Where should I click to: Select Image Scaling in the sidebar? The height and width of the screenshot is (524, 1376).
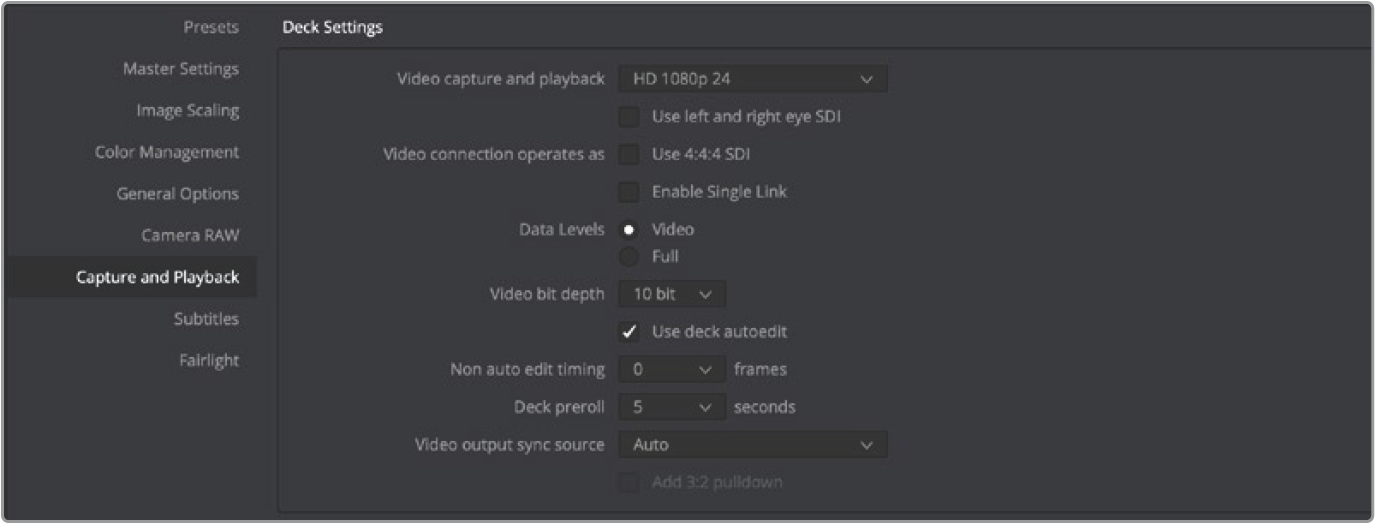pos(188,110)
